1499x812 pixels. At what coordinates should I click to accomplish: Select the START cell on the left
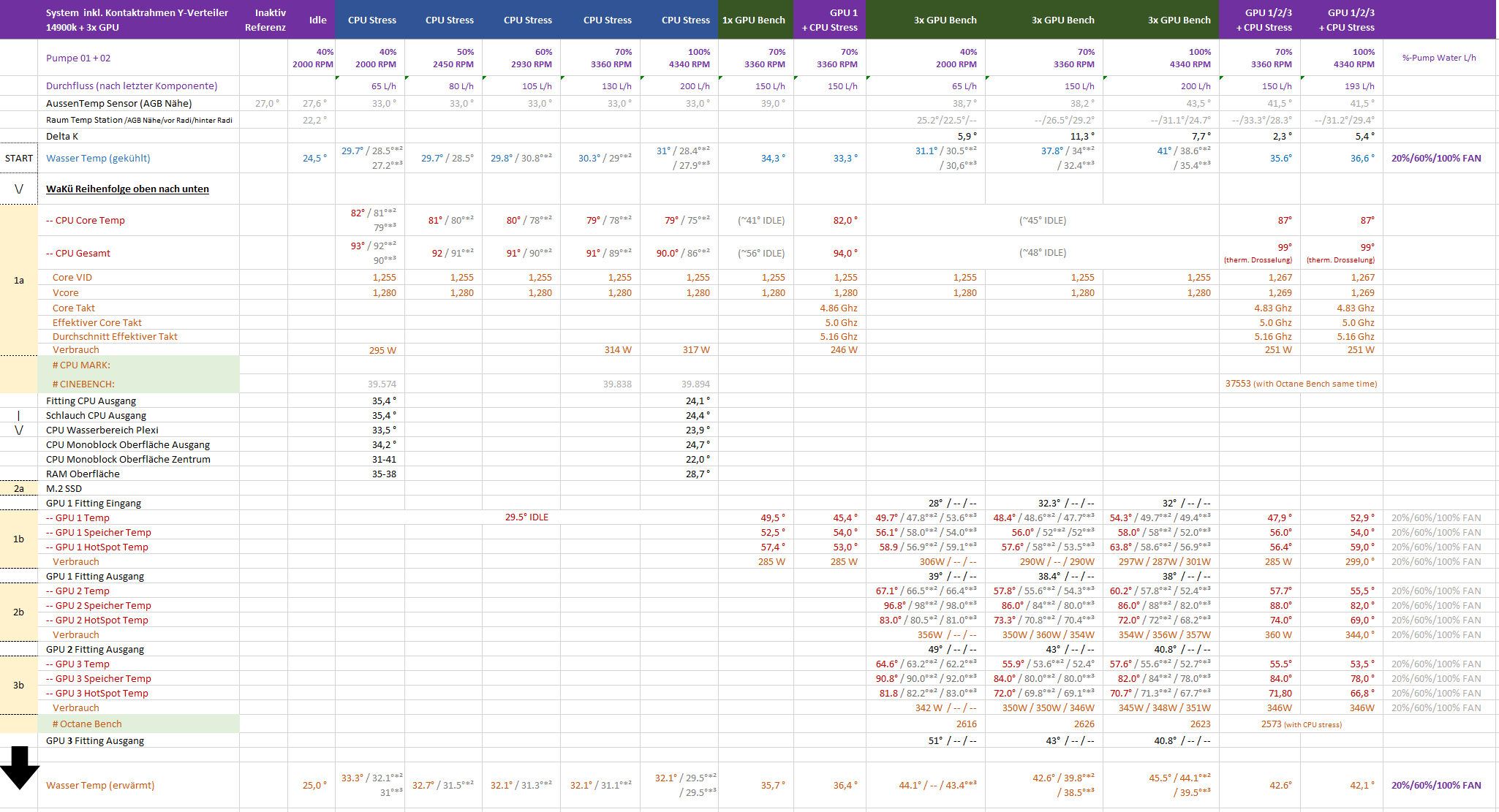pos(19,158)
